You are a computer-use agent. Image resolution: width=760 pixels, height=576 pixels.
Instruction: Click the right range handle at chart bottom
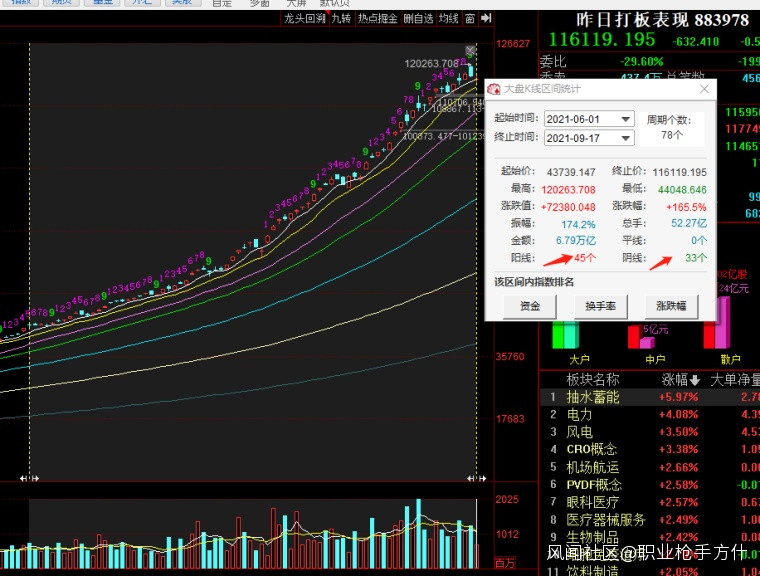pyautogui.click(x=476, y=479)
